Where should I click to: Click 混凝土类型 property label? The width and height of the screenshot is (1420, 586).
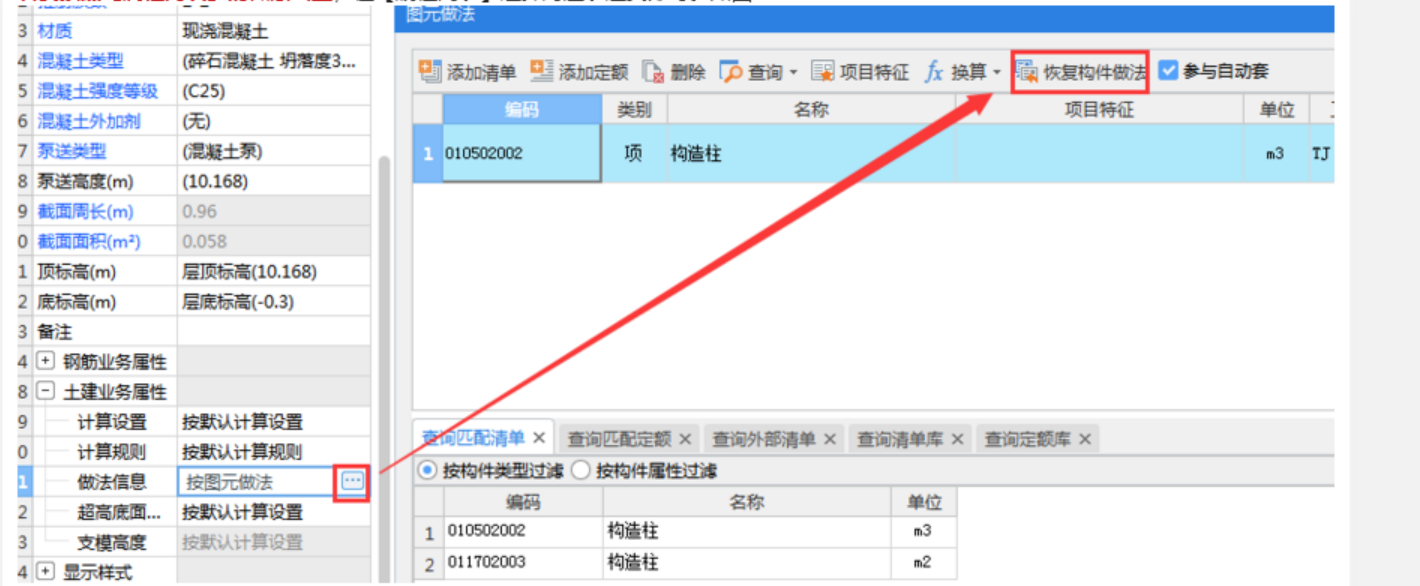[80, 62]
